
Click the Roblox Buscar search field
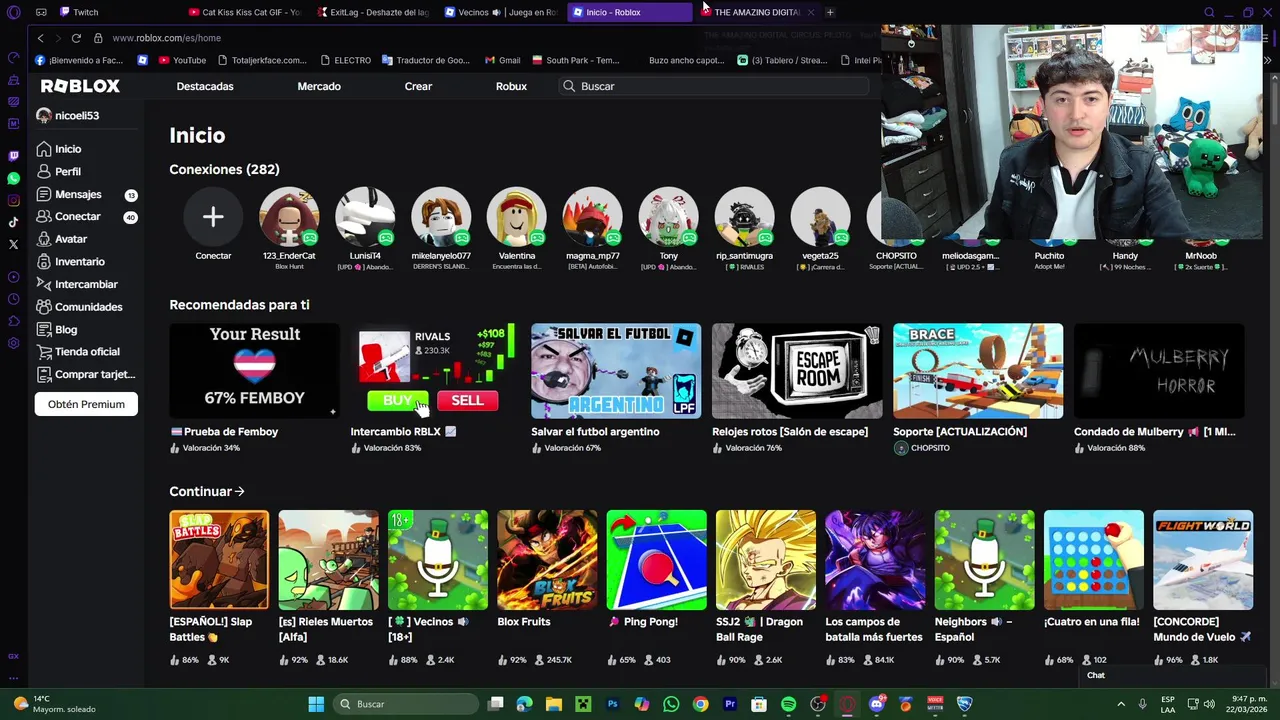coord(714,86)
